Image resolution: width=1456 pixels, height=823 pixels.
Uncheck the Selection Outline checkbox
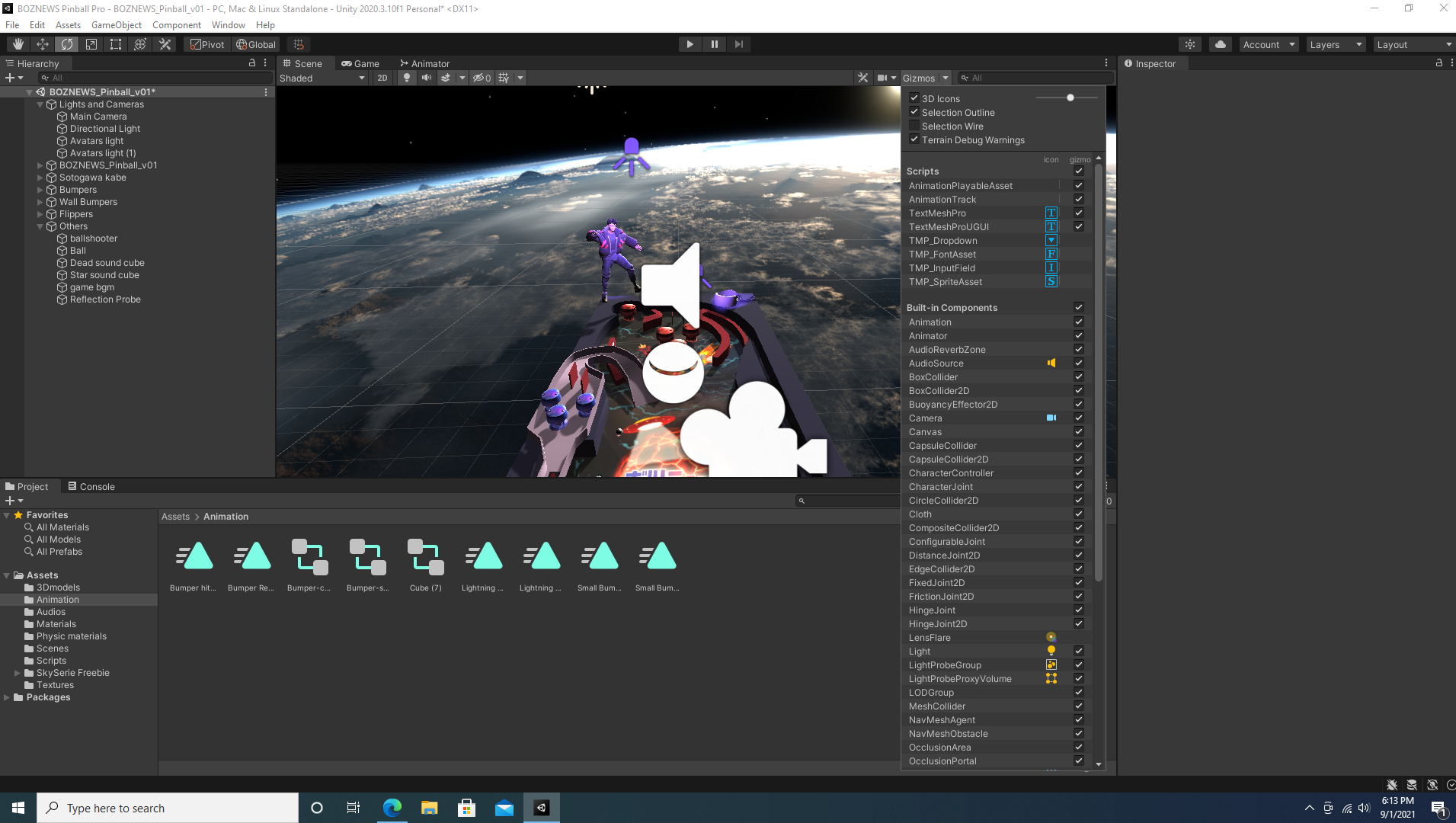click(914, 112)
